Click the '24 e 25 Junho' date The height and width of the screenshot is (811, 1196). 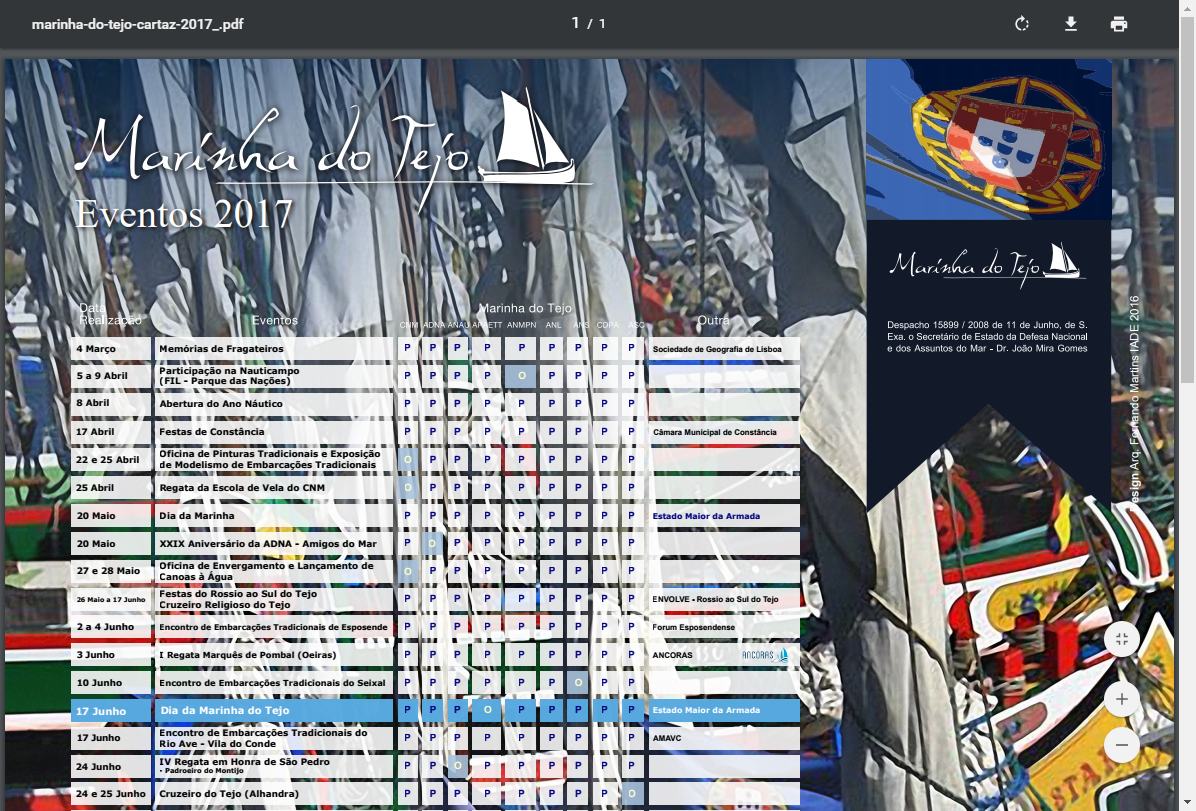point(111,793)
